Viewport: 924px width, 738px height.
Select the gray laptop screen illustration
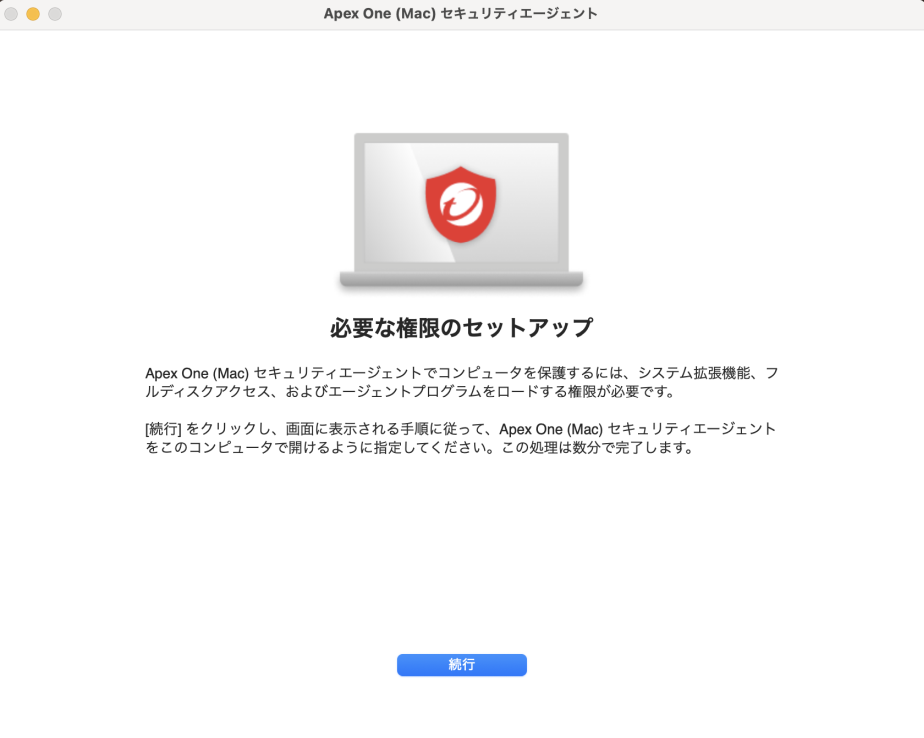point(461,202)
